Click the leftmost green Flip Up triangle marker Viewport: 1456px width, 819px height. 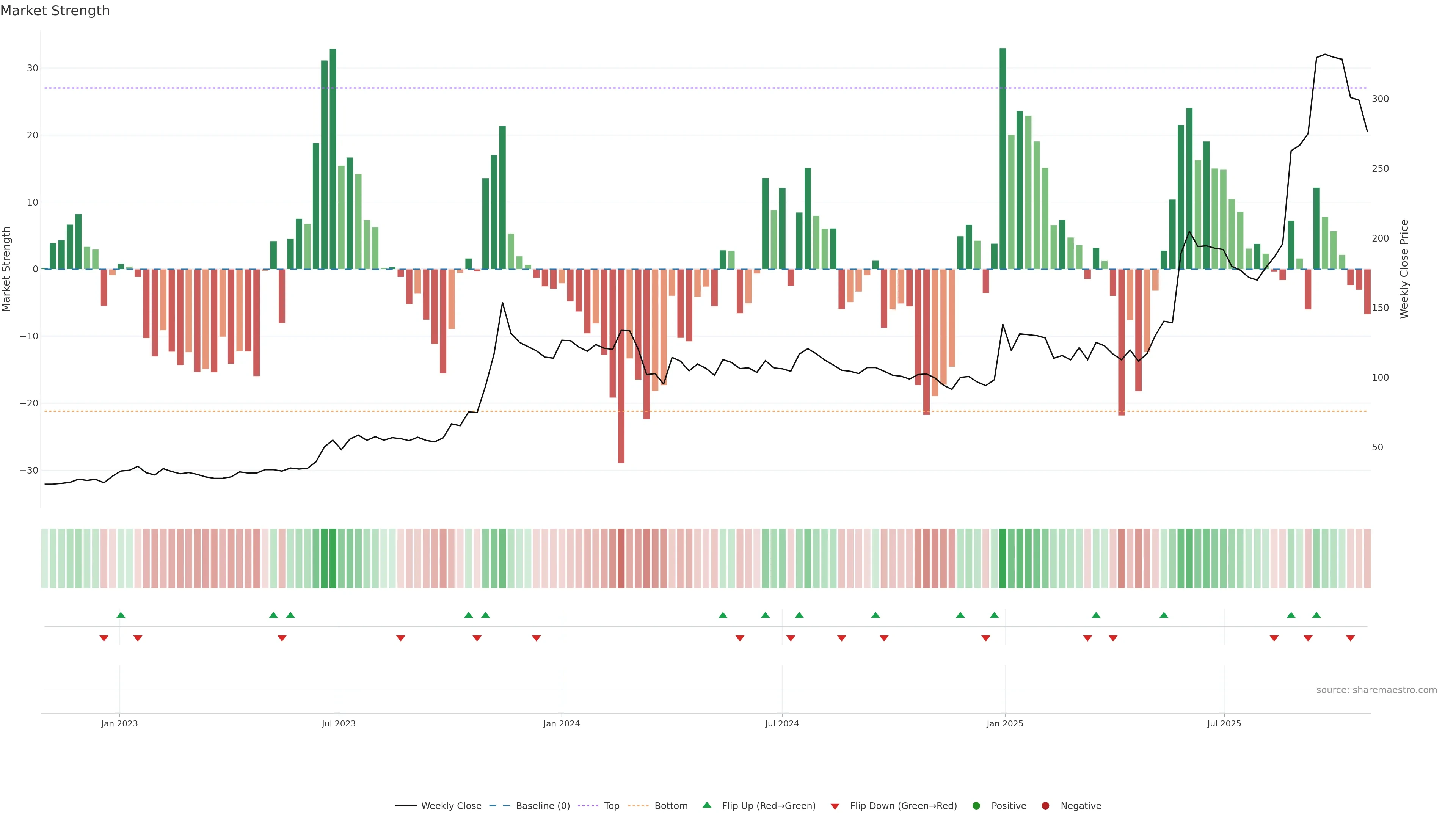pyautogui.click(x=121, y=615)
